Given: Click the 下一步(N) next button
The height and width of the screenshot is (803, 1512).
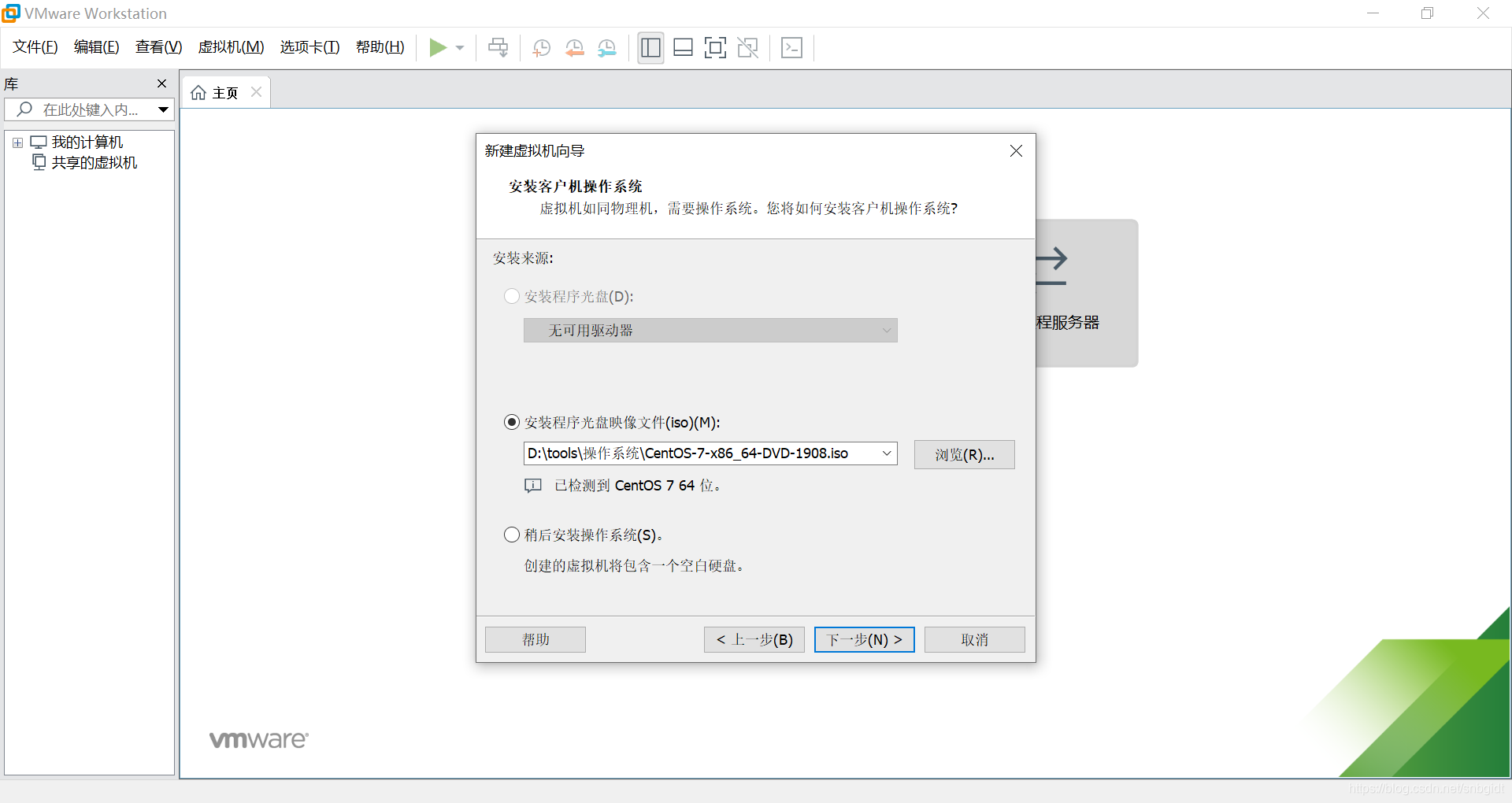Looking at the screenshot, I should tap(865, 639).
